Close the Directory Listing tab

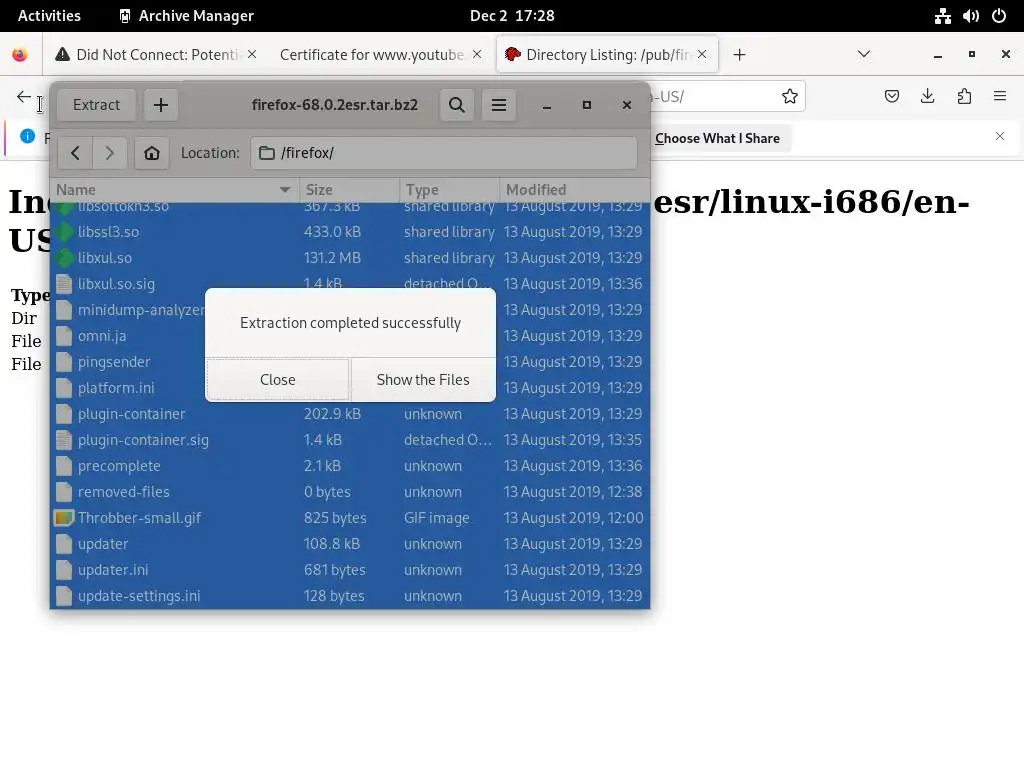(x=702, y=54)
